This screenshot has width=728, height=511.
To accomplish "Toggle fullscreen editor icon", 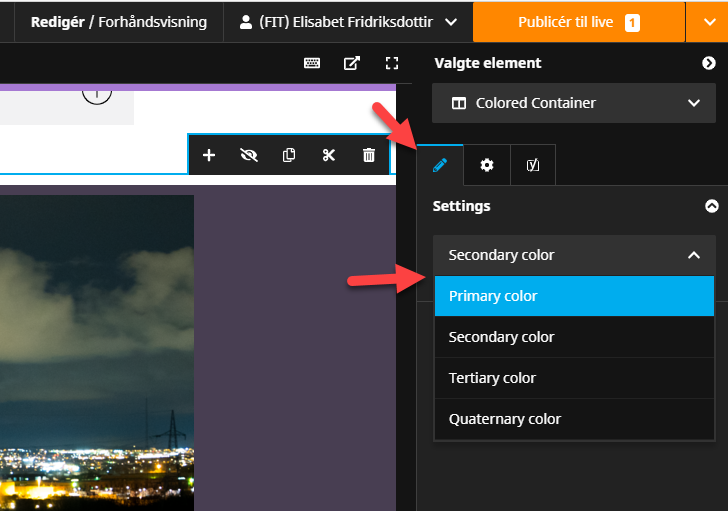I will [392, 63].
